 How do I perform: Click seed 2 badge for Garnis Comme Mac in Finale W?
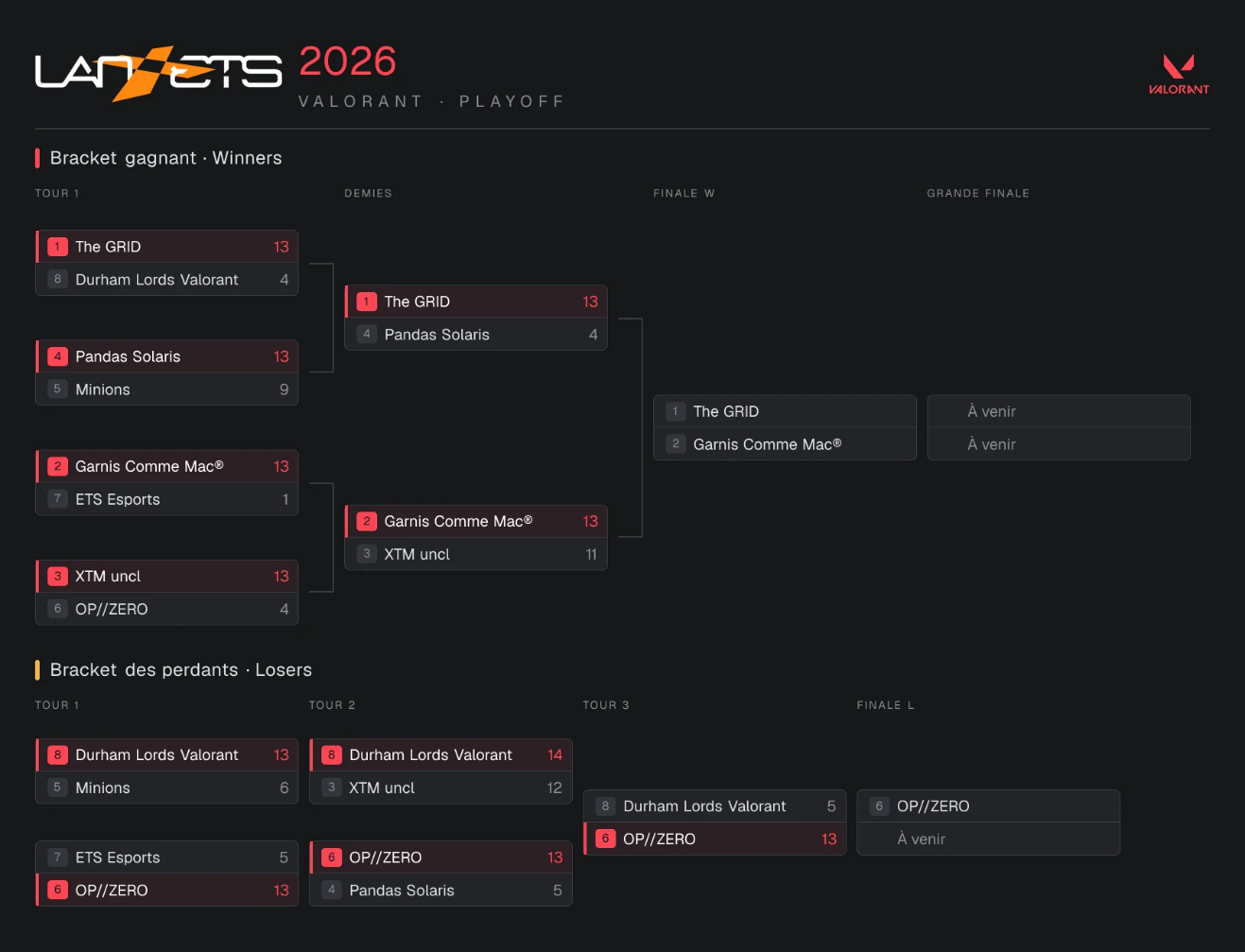pos(676,443)
